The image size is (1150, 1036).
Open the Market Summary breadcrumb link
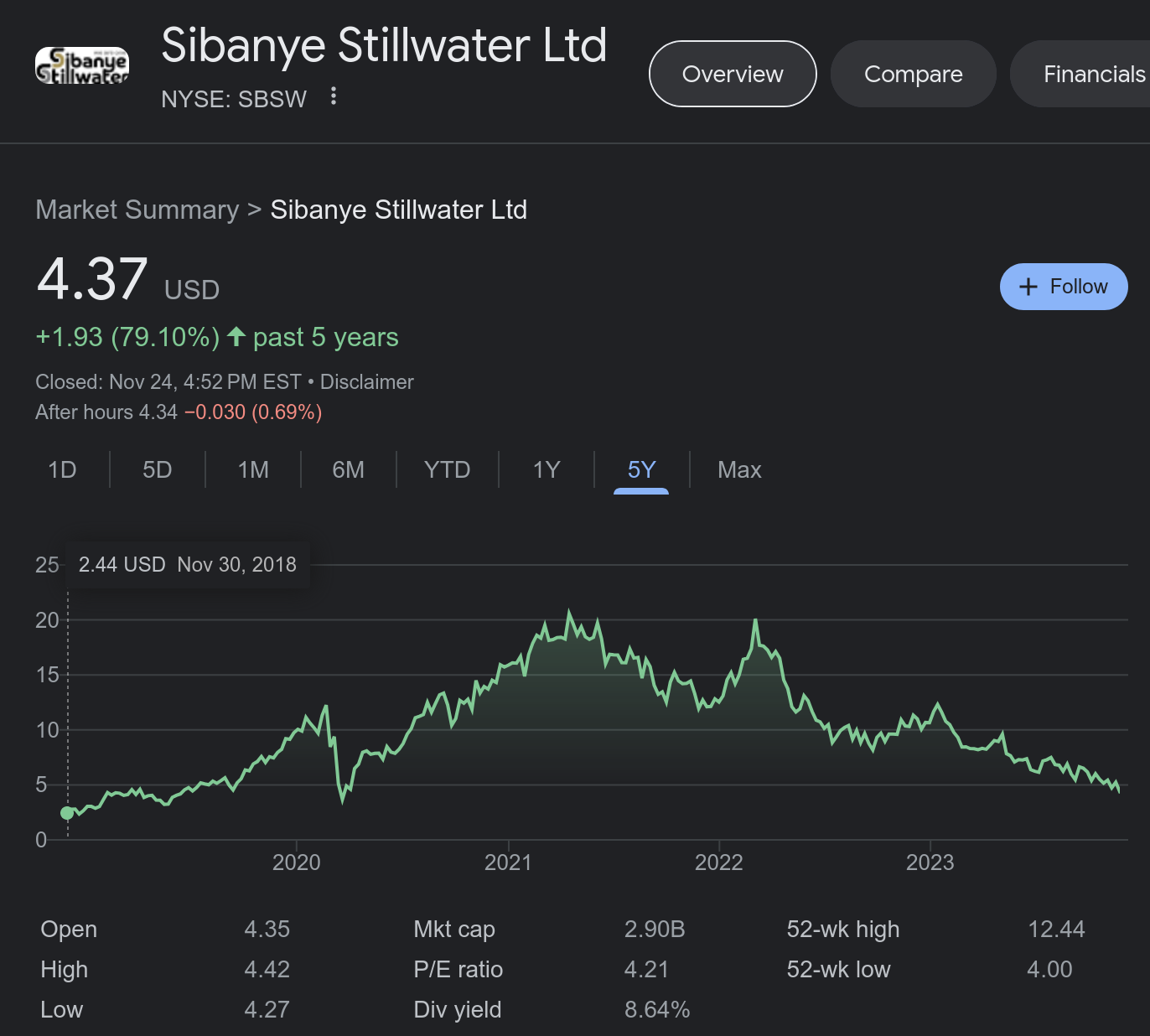pyautogui.click(x=137, y=210)
